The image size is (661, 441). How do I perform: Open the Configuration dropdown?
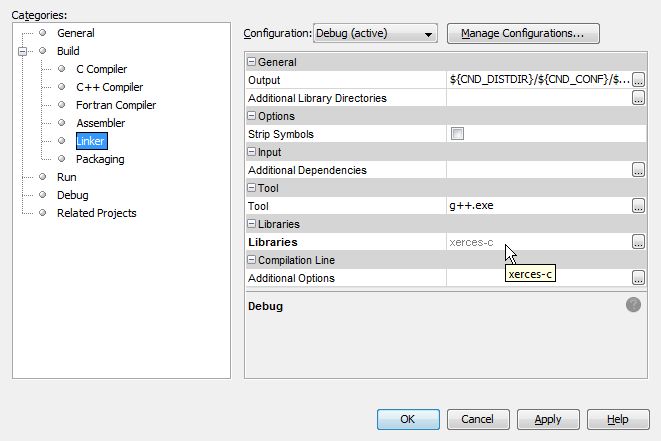coord(376,34)
